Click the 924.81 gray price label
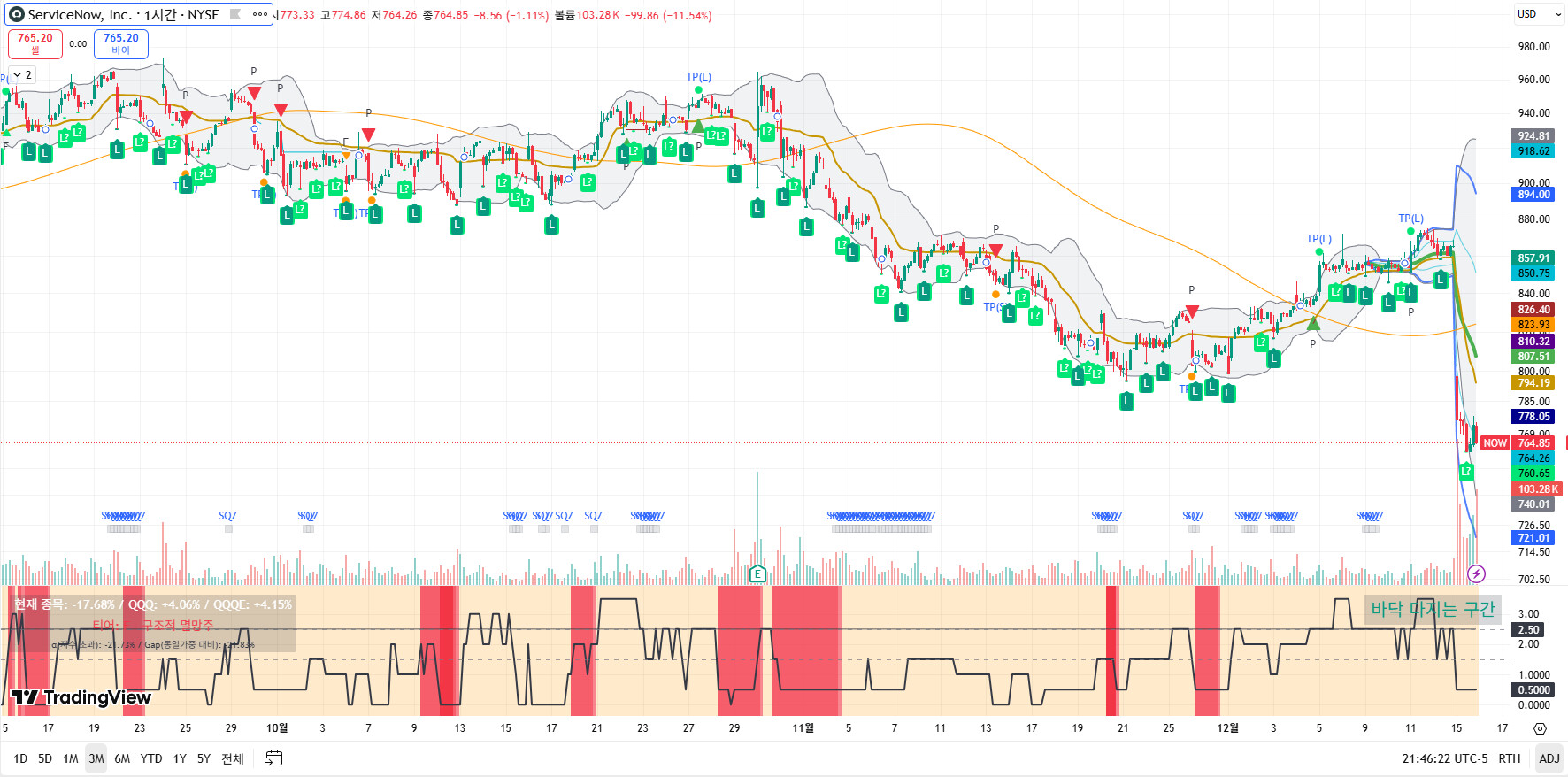Screen dimensions: 1568x777 click(1533, 136)
